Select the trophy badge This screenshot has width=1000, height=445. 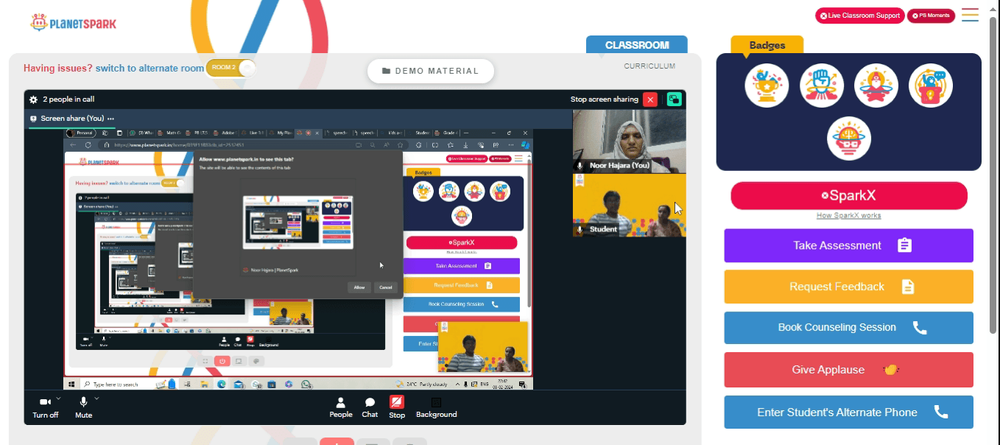pos(767,85)
